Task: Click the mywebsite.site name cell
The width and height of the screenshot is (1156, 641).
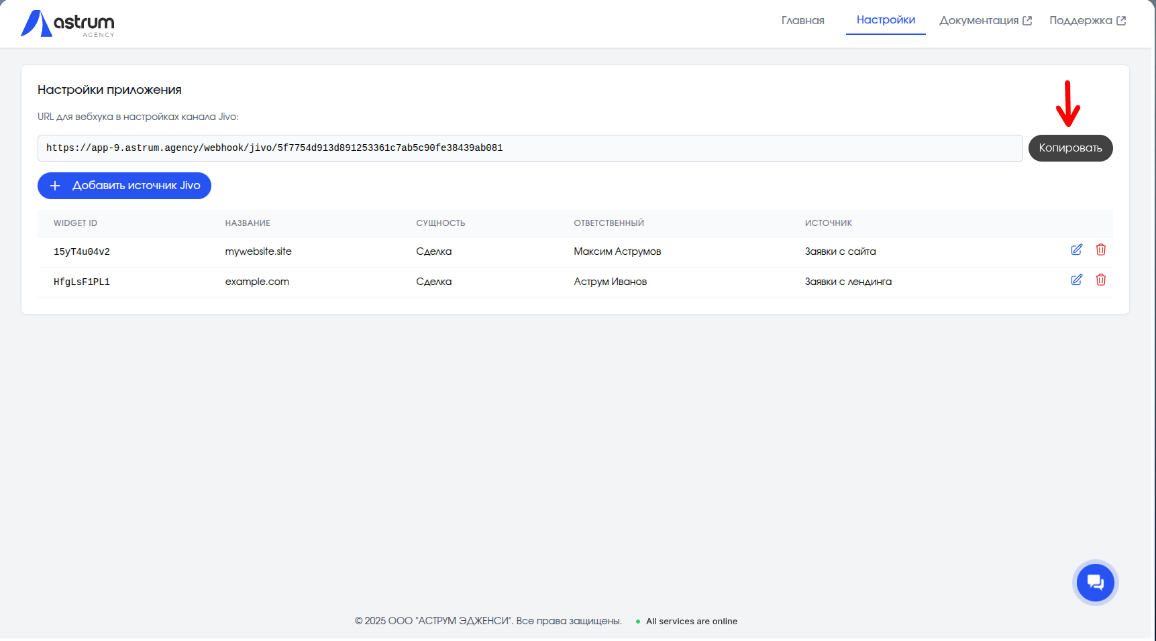Action: tap(258, 252)
